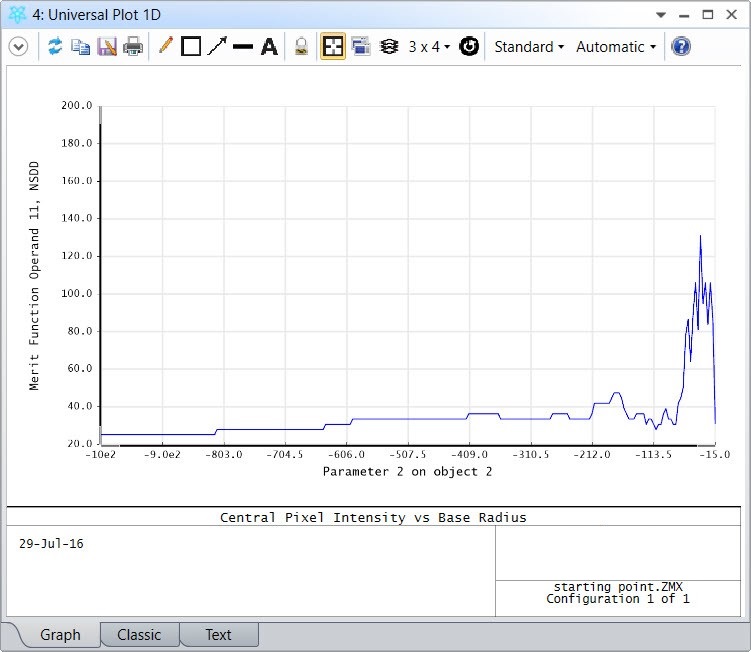Viewport: 751px width, 652px height.
Task: Click the Copy to clipboard icon
Action: [x=80, y=47]
